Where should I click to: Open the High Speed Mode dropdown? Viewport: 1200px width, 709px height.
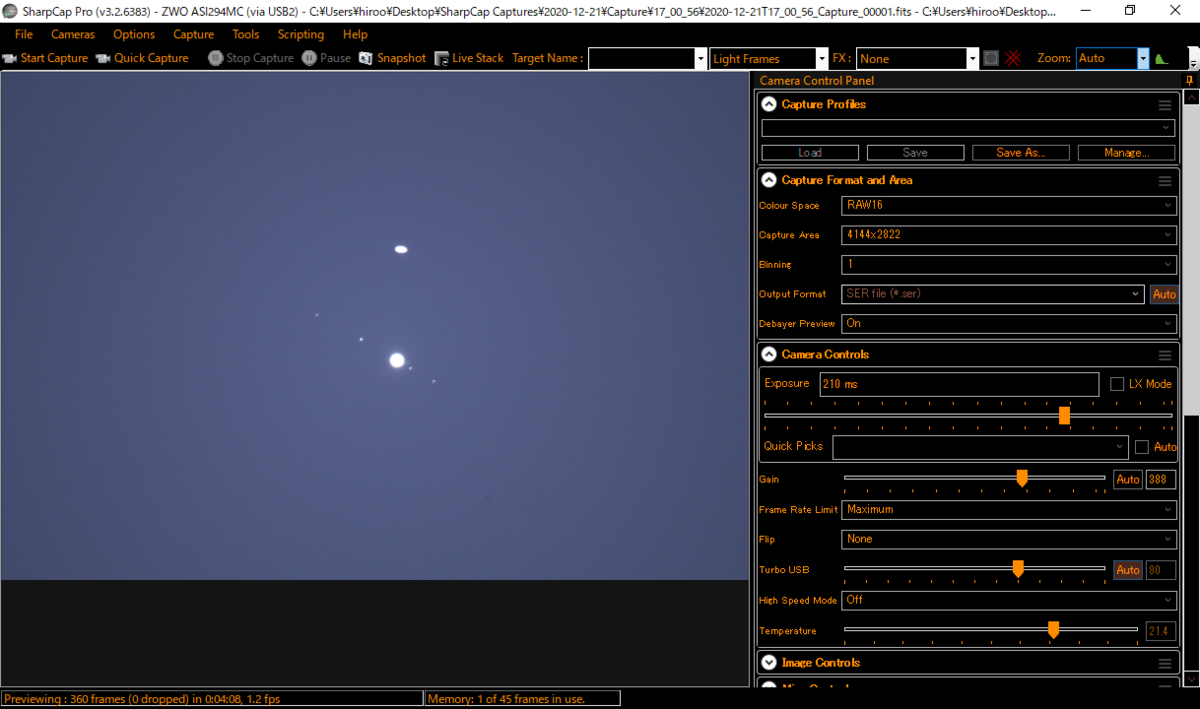[1009, 600]
